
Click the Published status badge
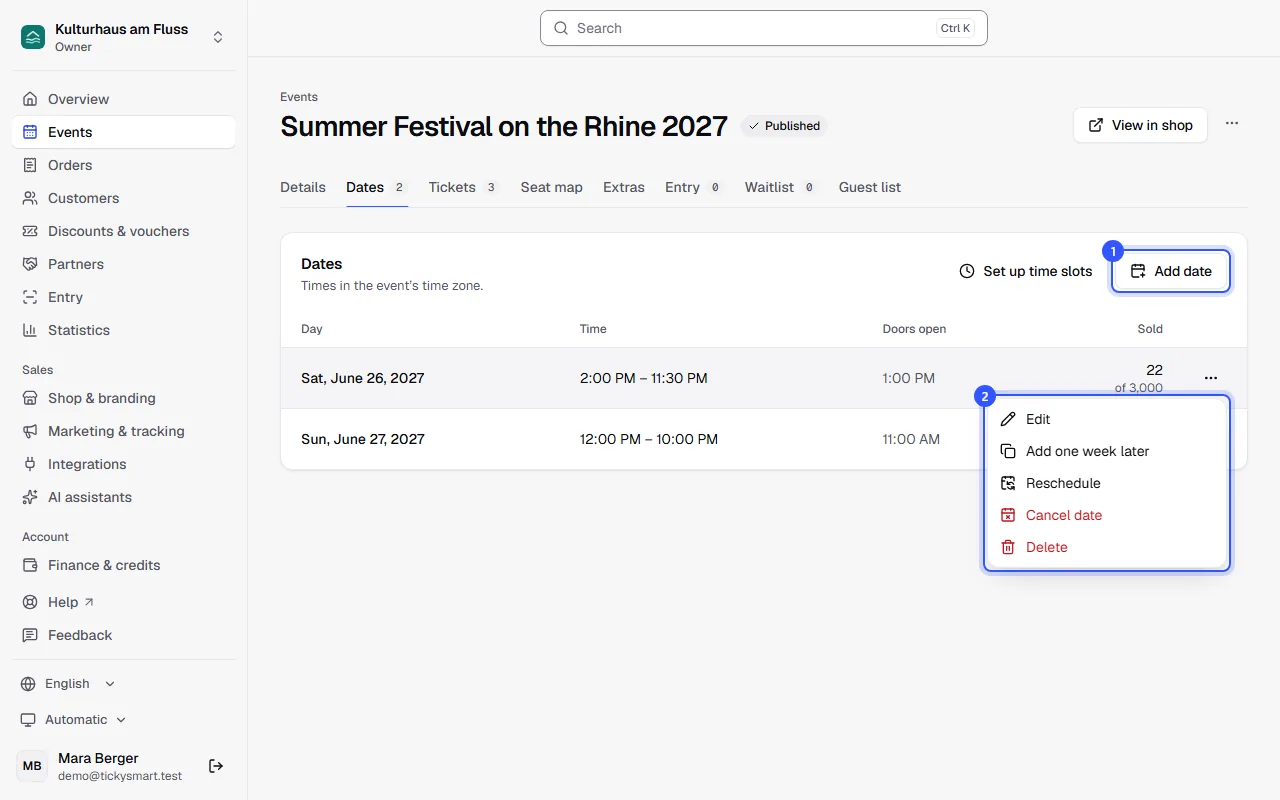tap(784, 126)
